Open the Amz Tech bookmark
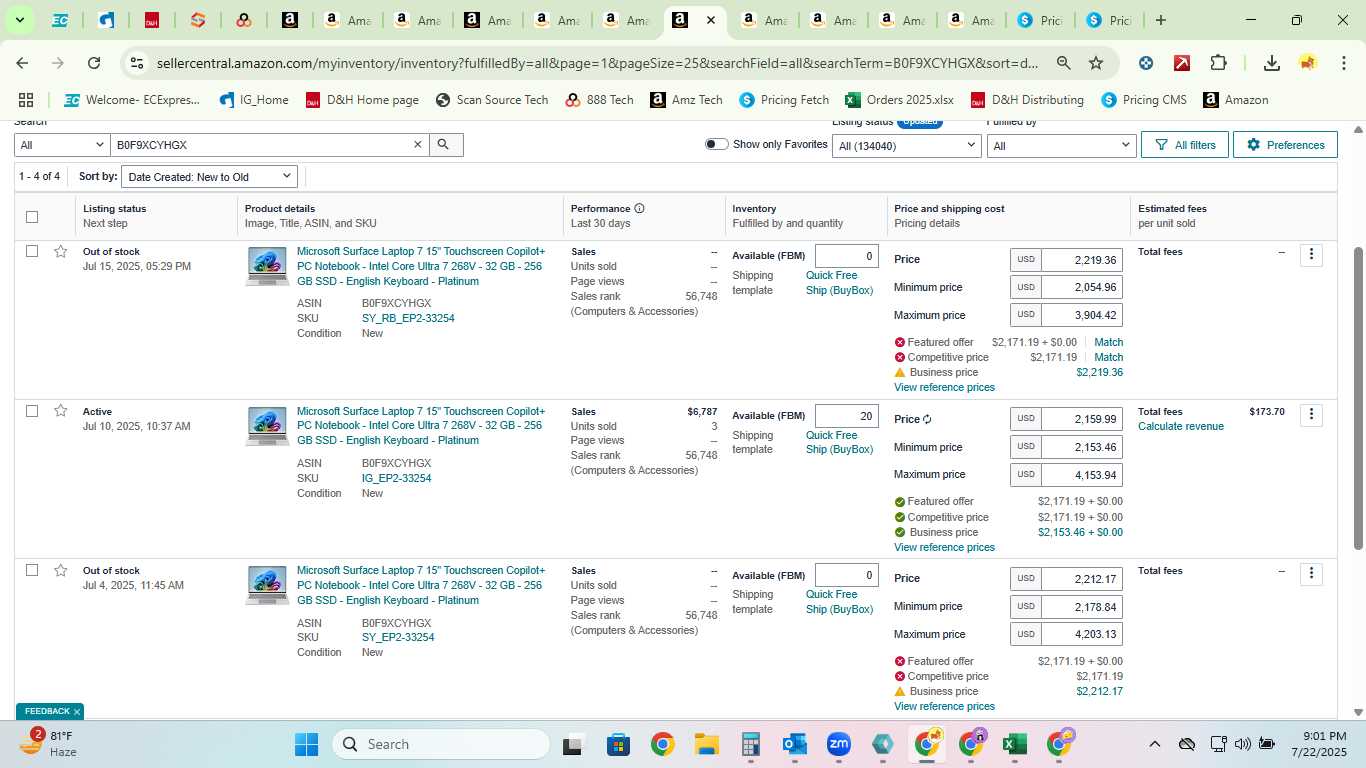 click(x=686, y=100)
